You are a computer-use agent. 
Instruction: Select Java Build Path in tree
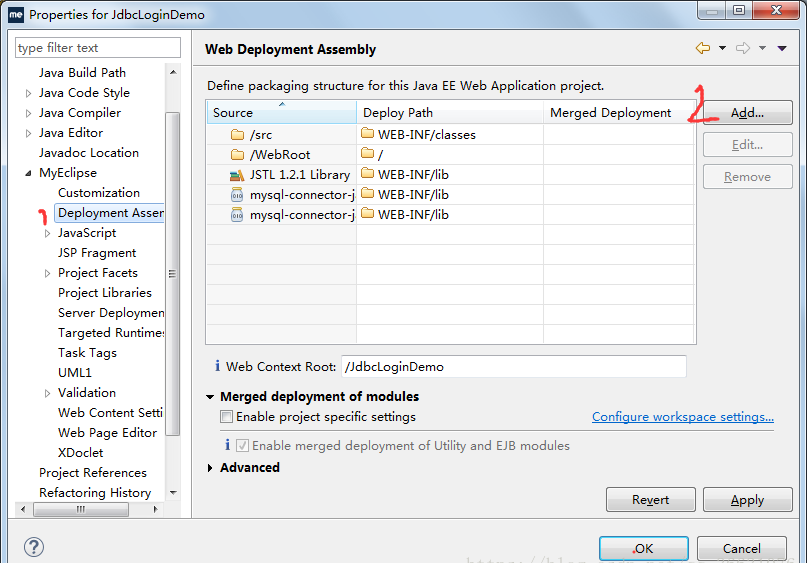click(82, 73)
